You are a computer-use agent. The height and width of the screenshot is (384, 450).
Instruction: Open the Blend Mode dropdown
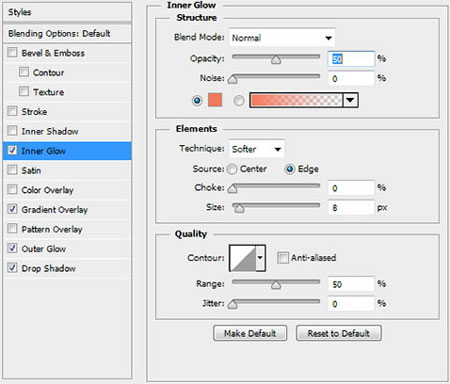pos(282,38)
